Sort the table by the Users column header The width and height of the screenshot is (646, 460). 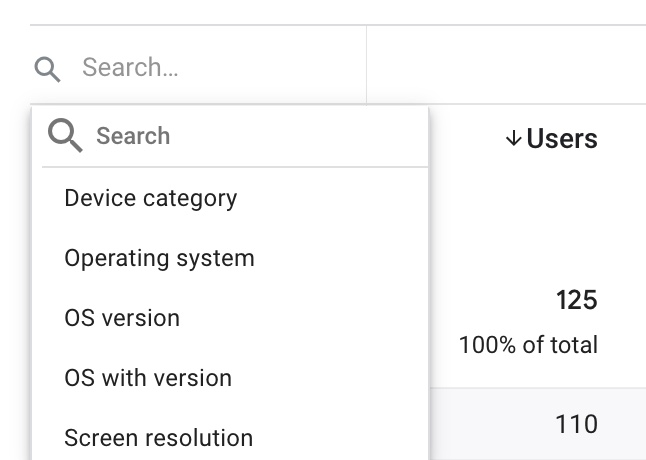click(562, 138)
